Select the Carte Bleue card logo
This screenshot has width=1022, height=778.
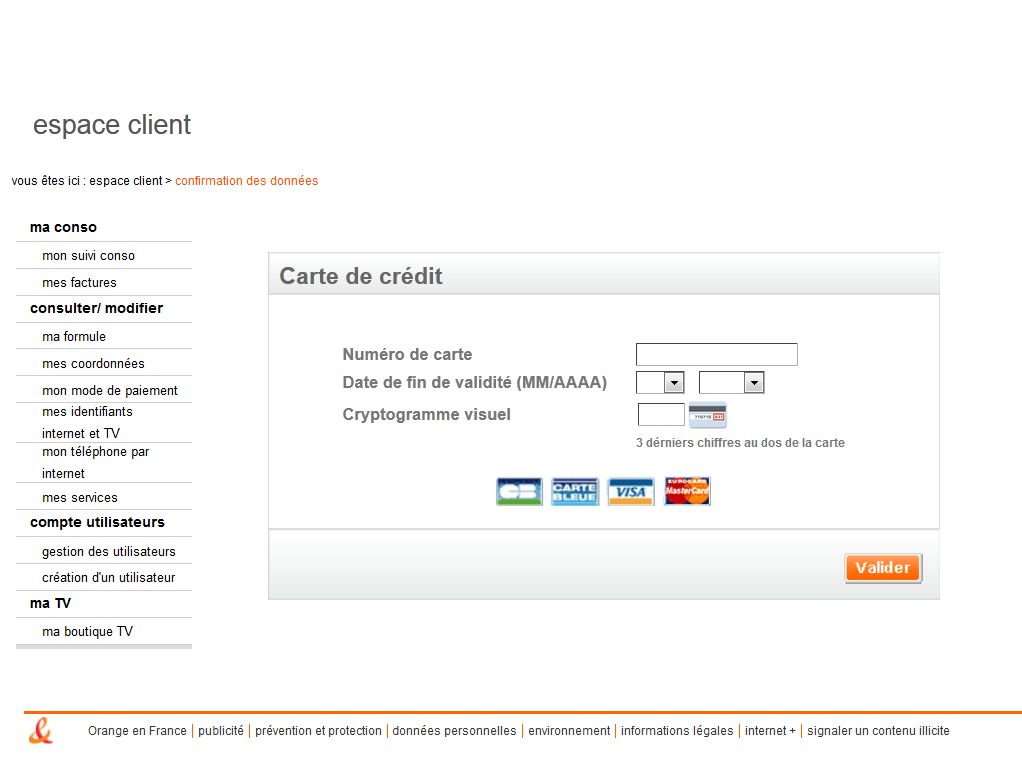point(574,491)
